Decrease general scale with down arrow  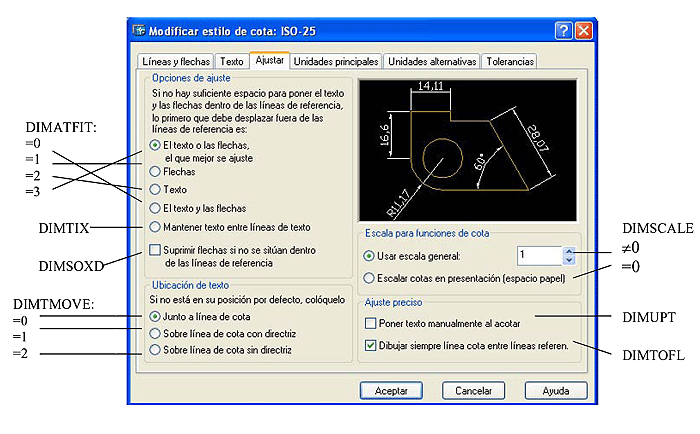569,260
